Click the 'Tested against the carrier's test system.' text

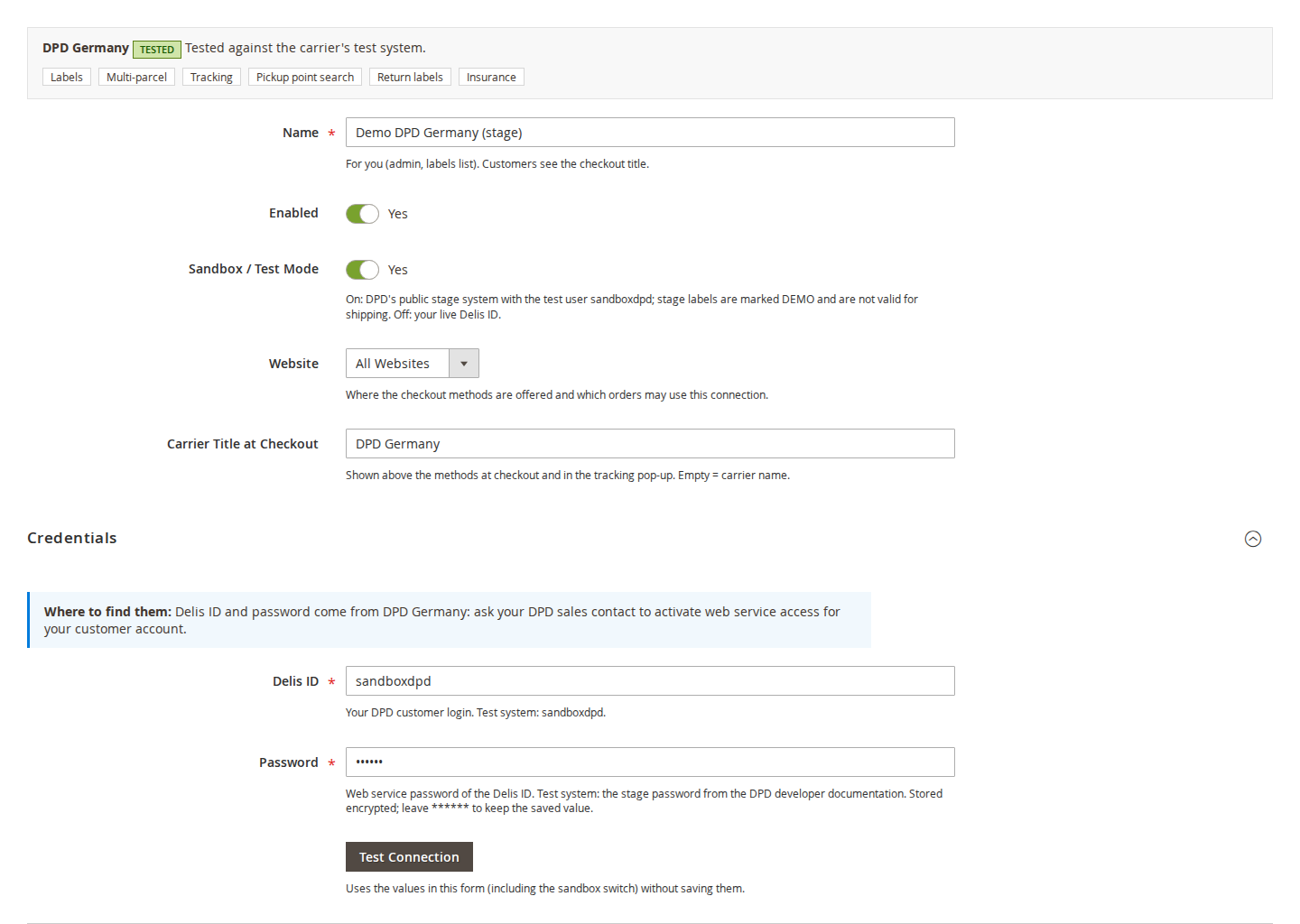pyautogui.click(x=305, y=48)
